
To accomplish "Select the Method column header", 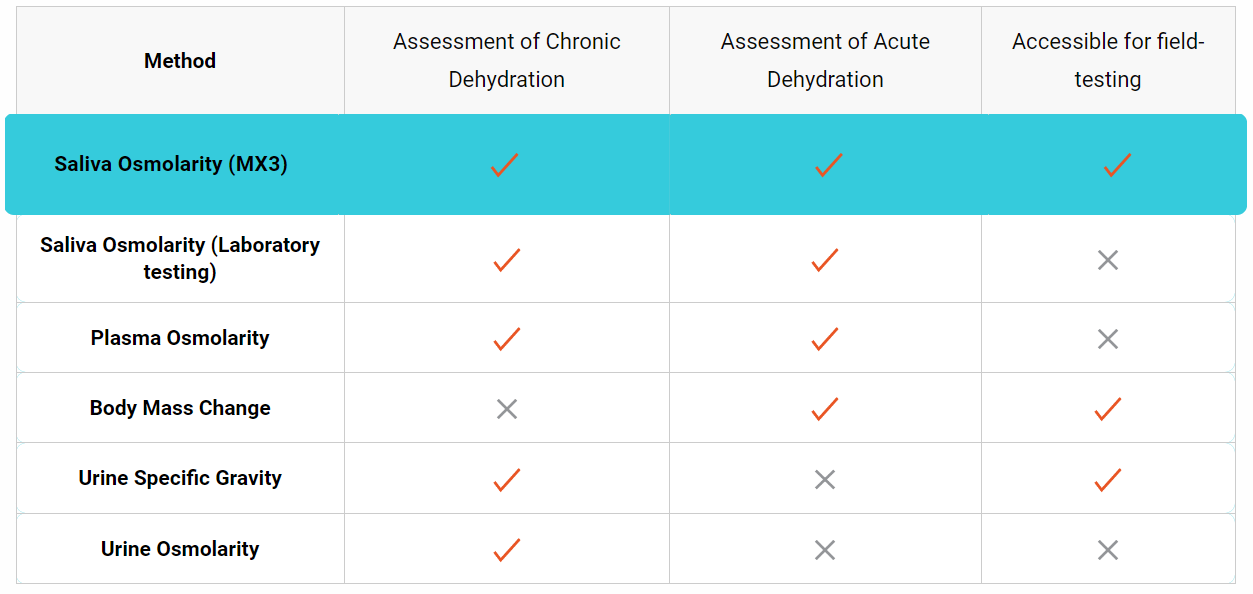I will pos(180,61).
